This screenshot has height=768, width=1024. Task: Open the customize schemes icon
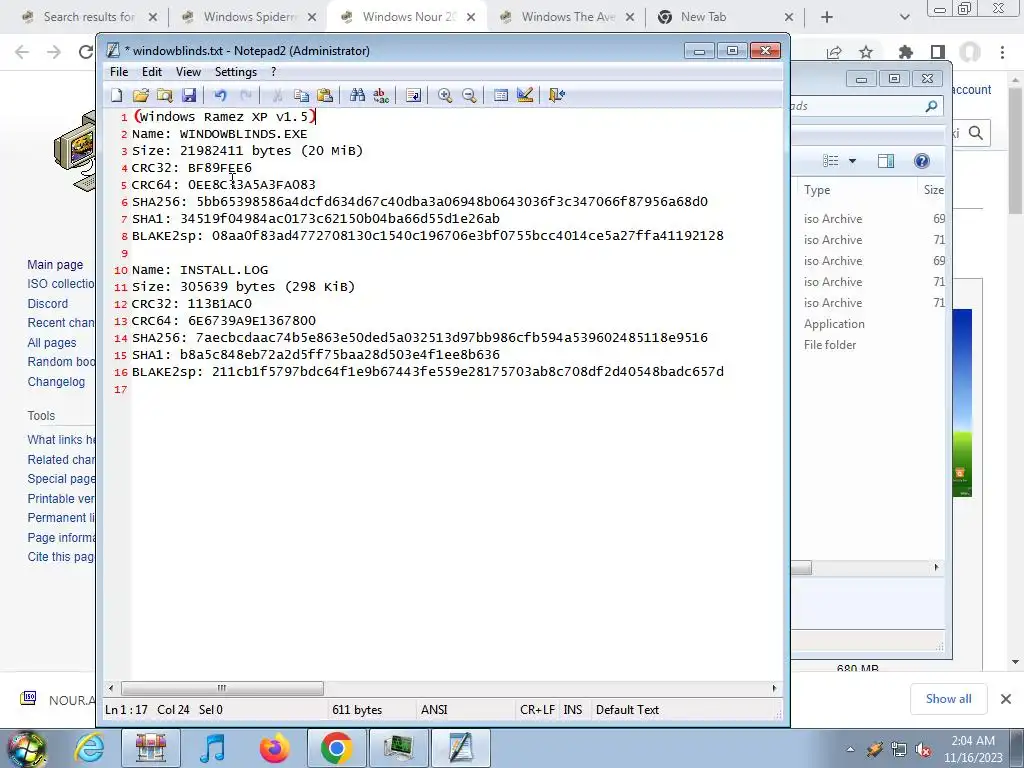(525, 95)
